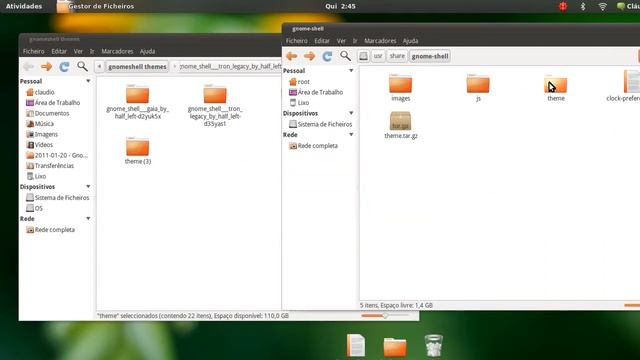Select the theme.tar.gz archive

(400, 125)
